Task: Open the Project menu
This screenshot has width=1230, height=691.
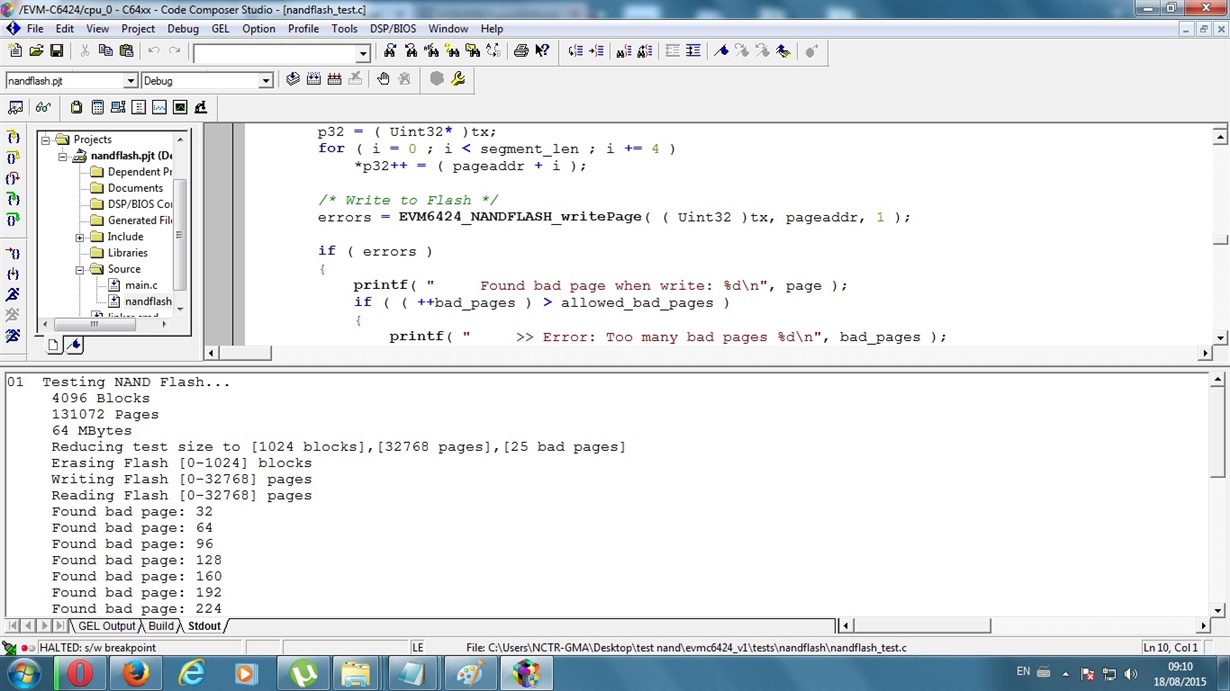Action: [138, 29]
